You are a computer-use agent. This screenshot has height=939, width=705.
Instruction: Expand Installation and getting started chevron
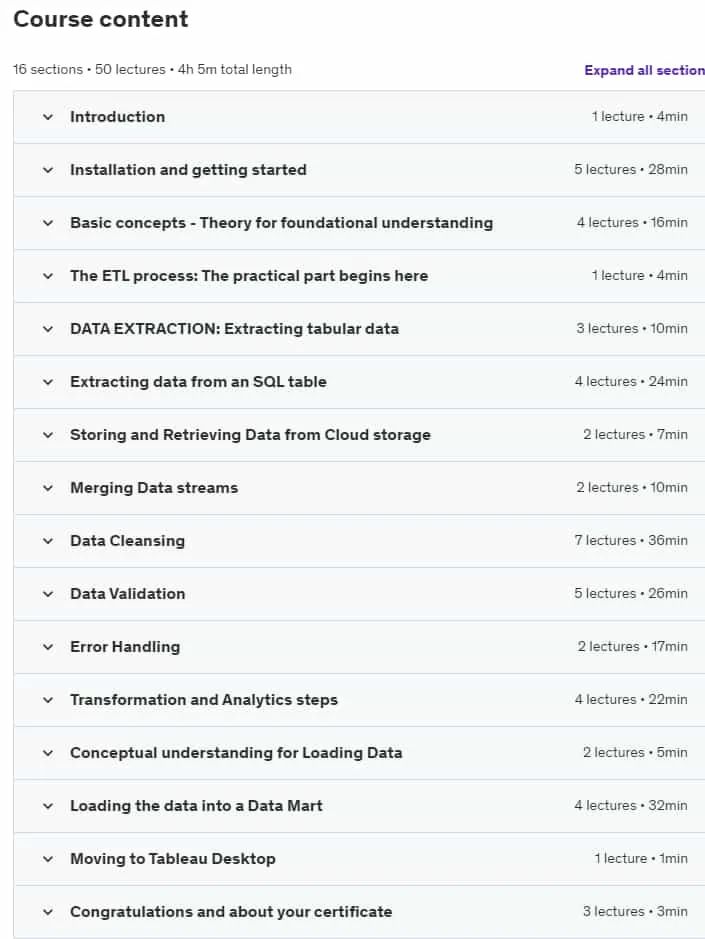48,170
